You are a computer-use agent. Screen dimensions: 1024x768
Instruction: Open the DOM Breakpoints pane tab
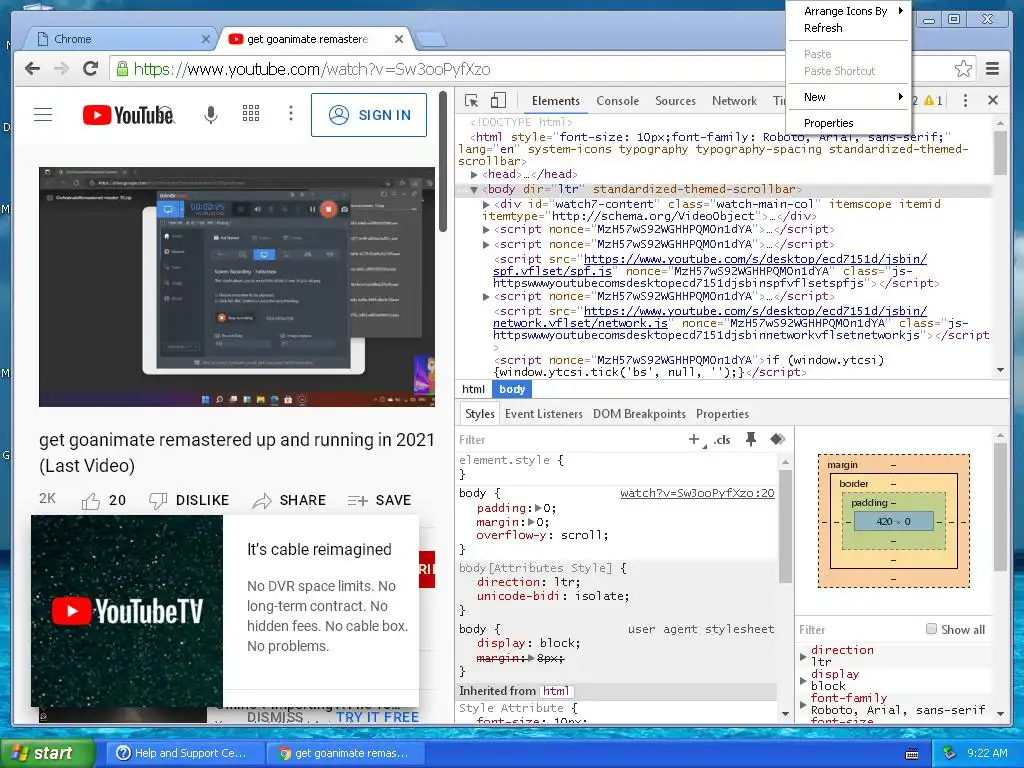[x=639, y=414]
